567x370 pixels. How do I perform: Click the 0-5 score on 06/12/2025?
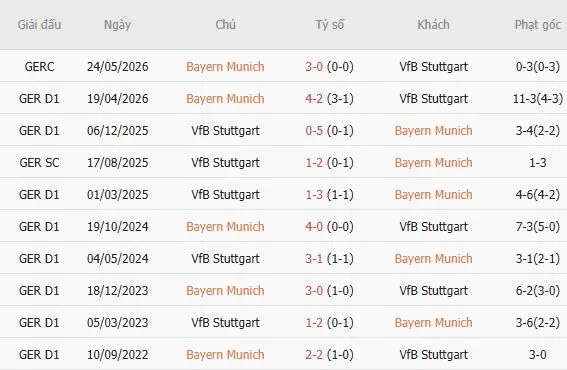click(x=314, y=131)
